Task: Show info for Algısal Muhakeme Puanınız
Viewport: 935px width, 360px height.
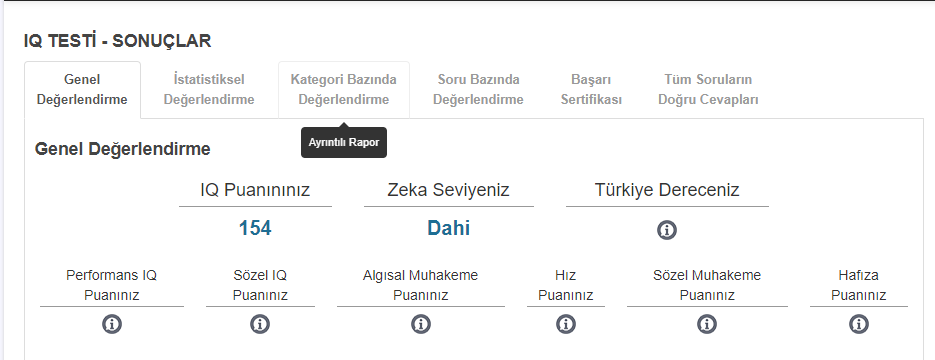Action: [420, 324]
